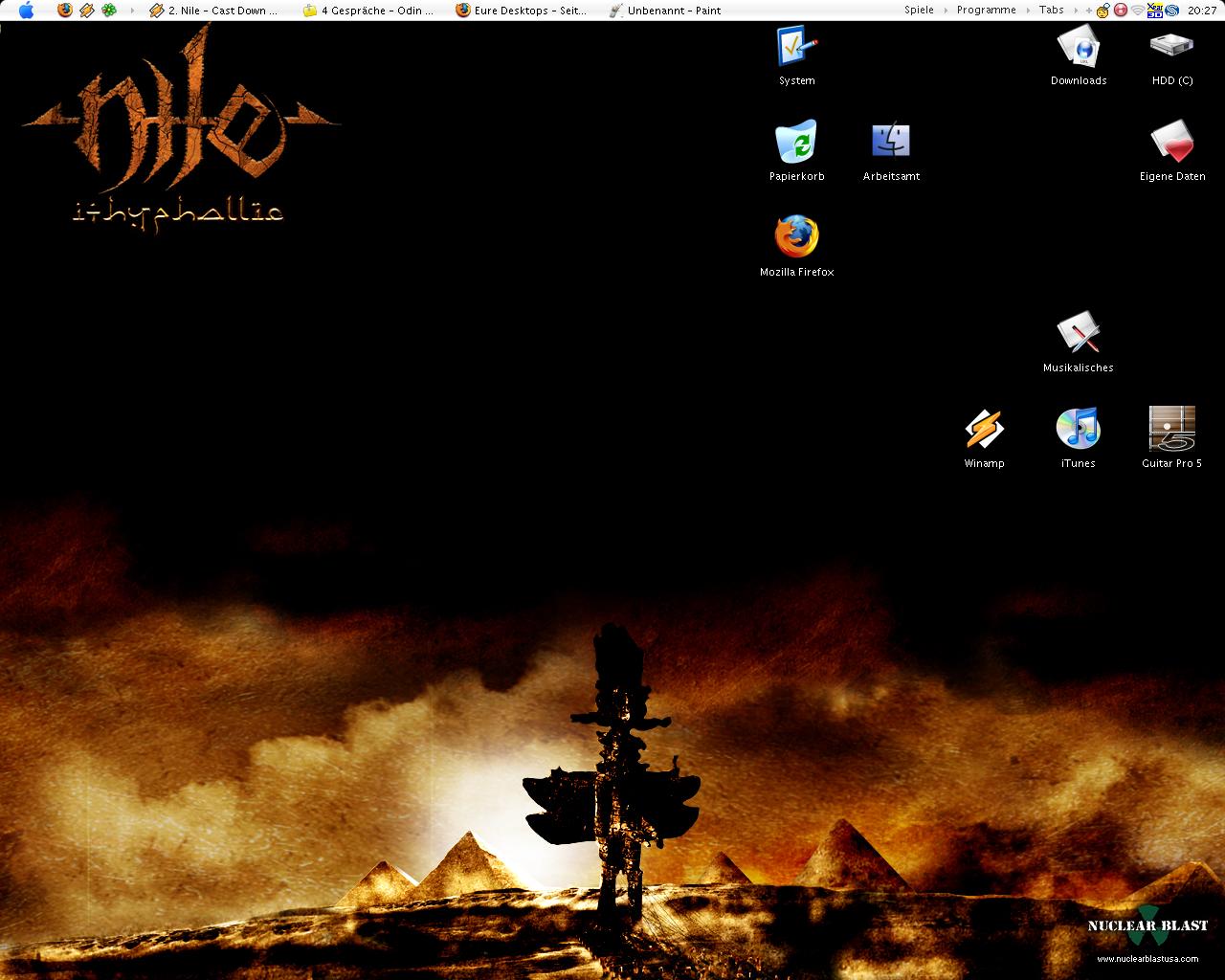Expand the arrow next to Spiele

coord(946,11)
